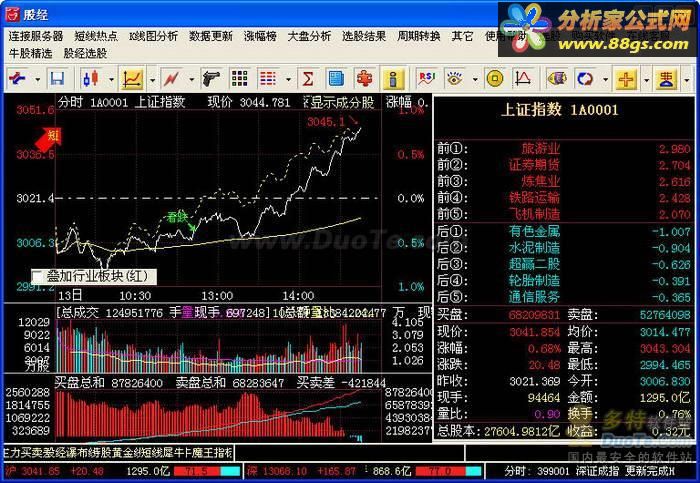This screenshot has height=483, width=700.
Task: Click 飞机制造 sector row
Action: click(564, 214)
